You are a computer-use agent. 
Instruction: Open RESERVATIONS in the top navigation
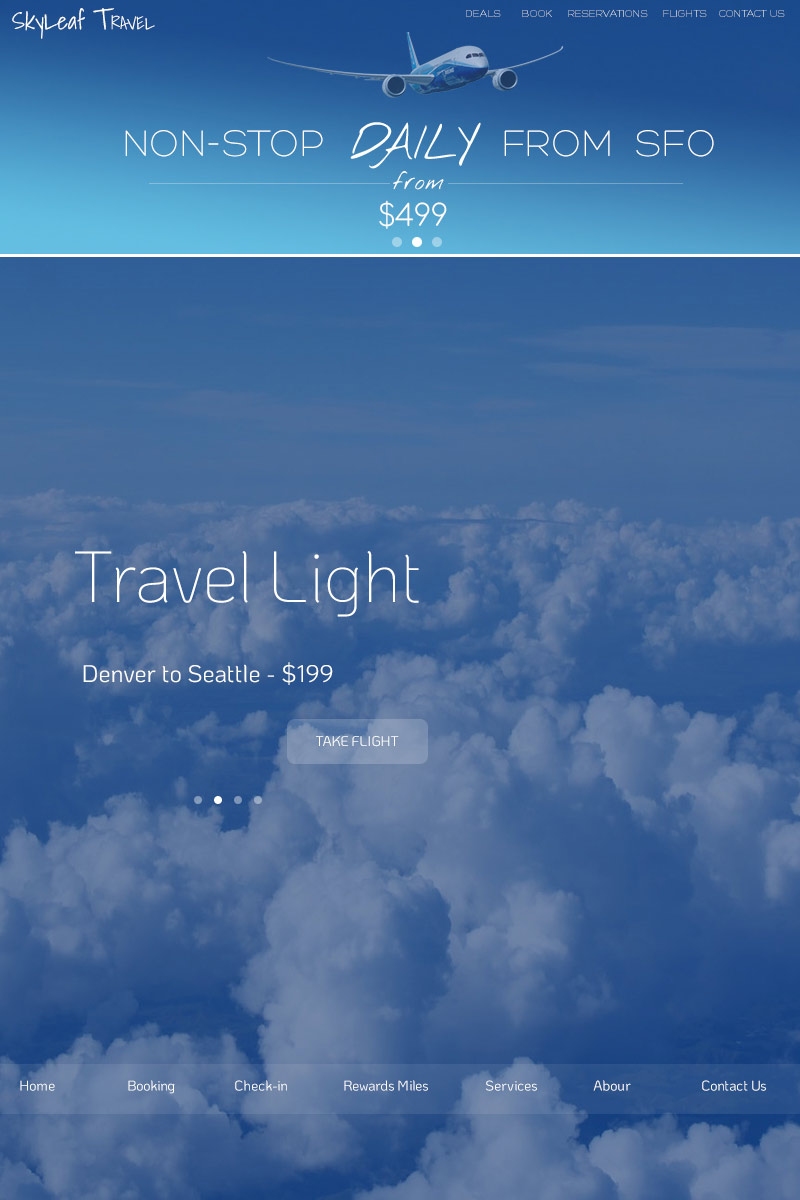point(607,14)
